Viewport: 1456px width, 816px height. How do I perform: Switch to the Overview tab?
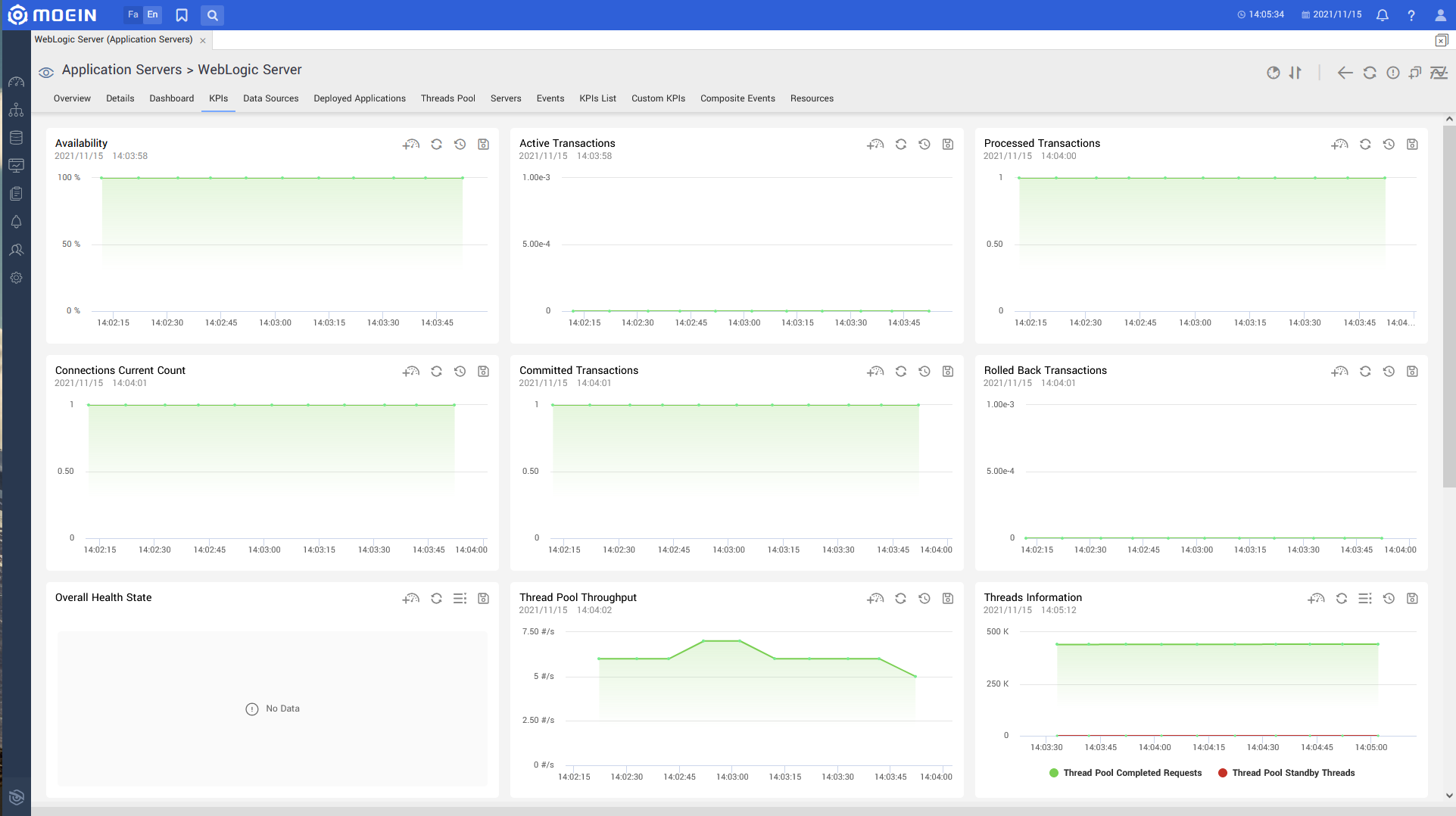[x=72, y=98]
